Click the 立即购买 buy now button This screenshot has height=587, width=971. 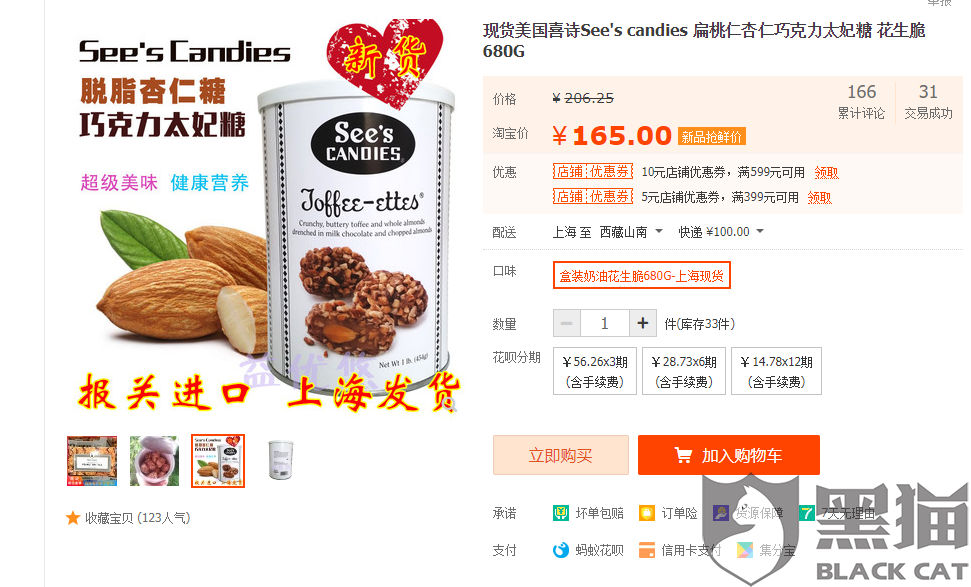click(x=560, y=455)
